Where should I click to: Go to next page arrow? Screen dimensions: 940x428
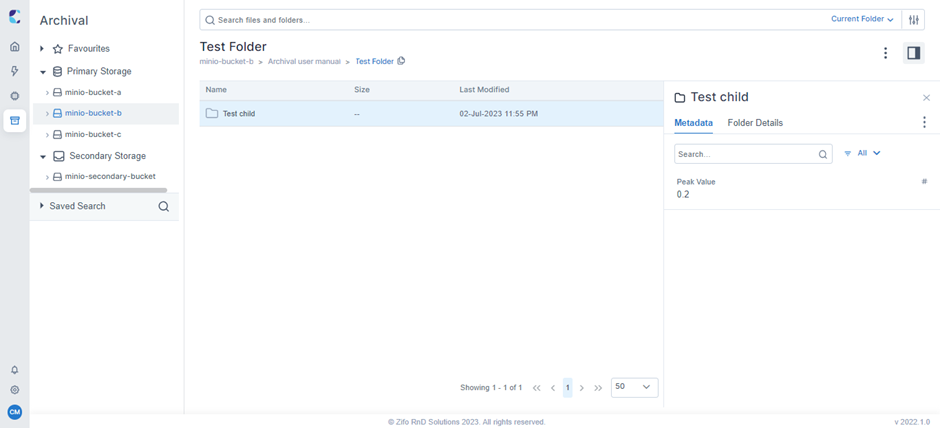point(582,388)
